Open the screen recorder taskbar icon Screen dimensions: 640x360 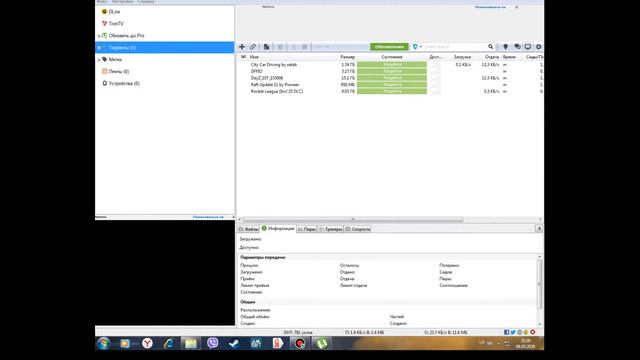pos(300,343)
